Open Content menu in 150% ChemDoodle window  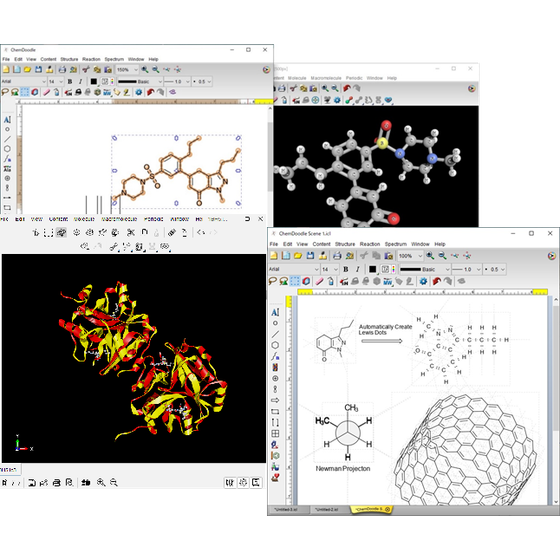pyautogui.click(x=48, y=59)
